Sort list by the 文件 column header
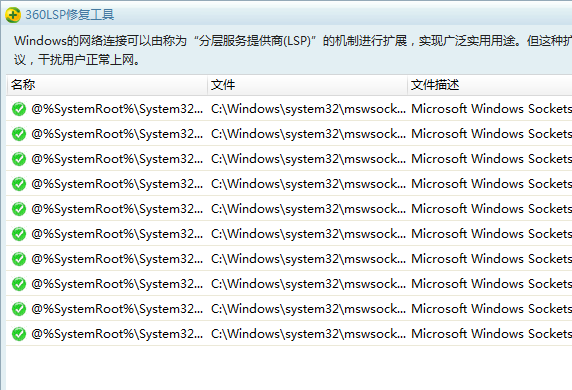 pos(307,85)
